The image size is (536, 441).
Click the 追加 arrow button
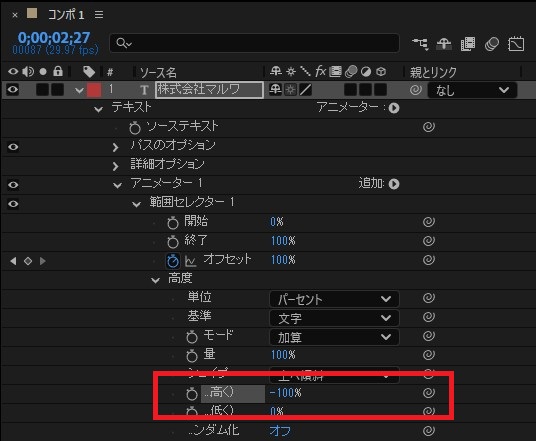tap(394, 184)
